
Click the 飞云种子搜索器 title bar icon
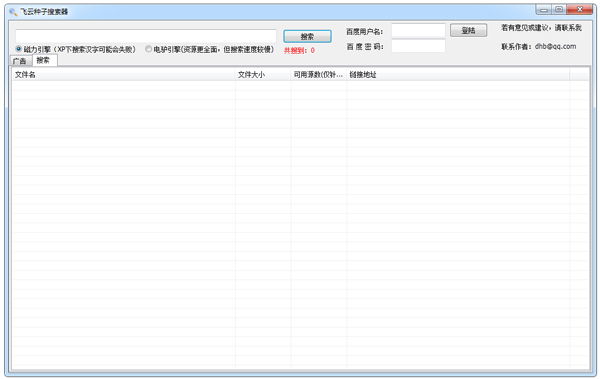click(x=13, y=12)
